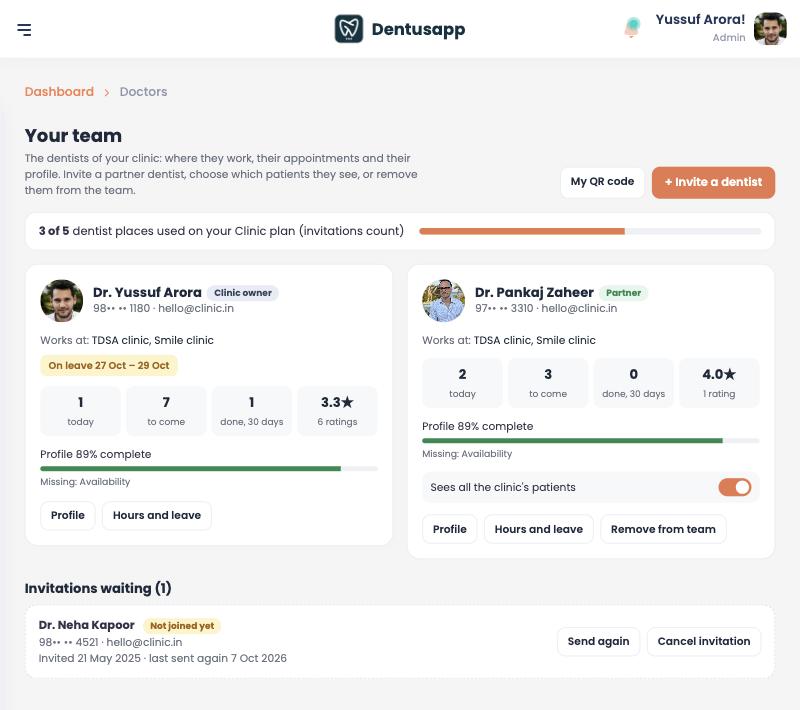Open Dr. Pankaj Zaheer's 4.0 star rating tile

[x=719, y=383]
